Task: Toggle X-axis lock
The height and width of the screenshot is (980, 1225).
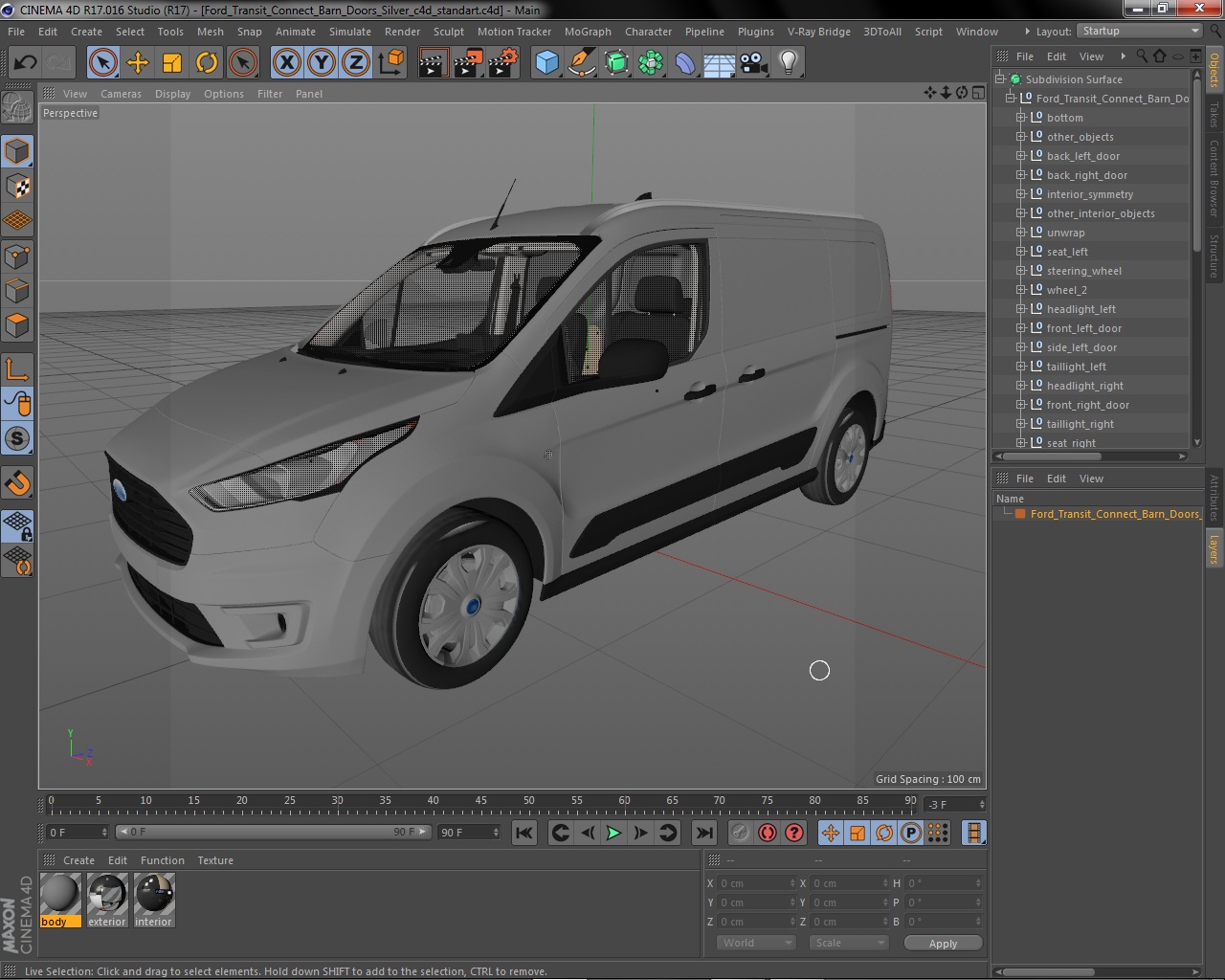Action: click(x=286, y=63)
